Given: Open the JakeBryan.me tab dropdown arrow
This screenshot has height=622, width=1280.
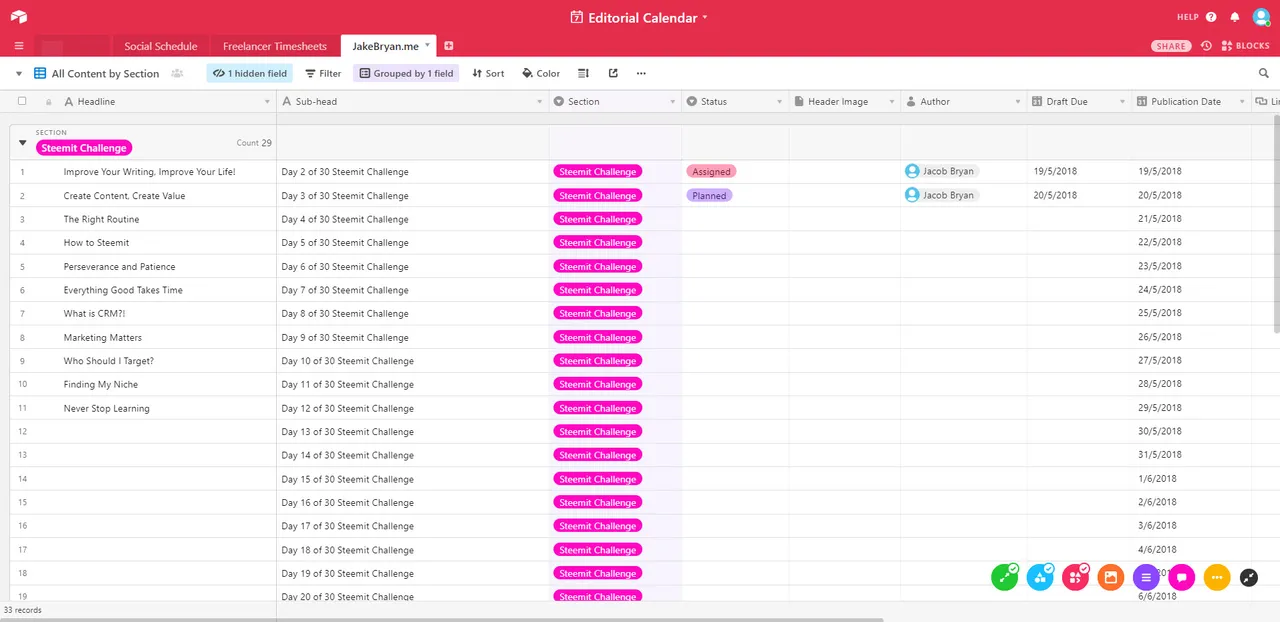Looking at the screenshot, I should [x=428, y=45].
